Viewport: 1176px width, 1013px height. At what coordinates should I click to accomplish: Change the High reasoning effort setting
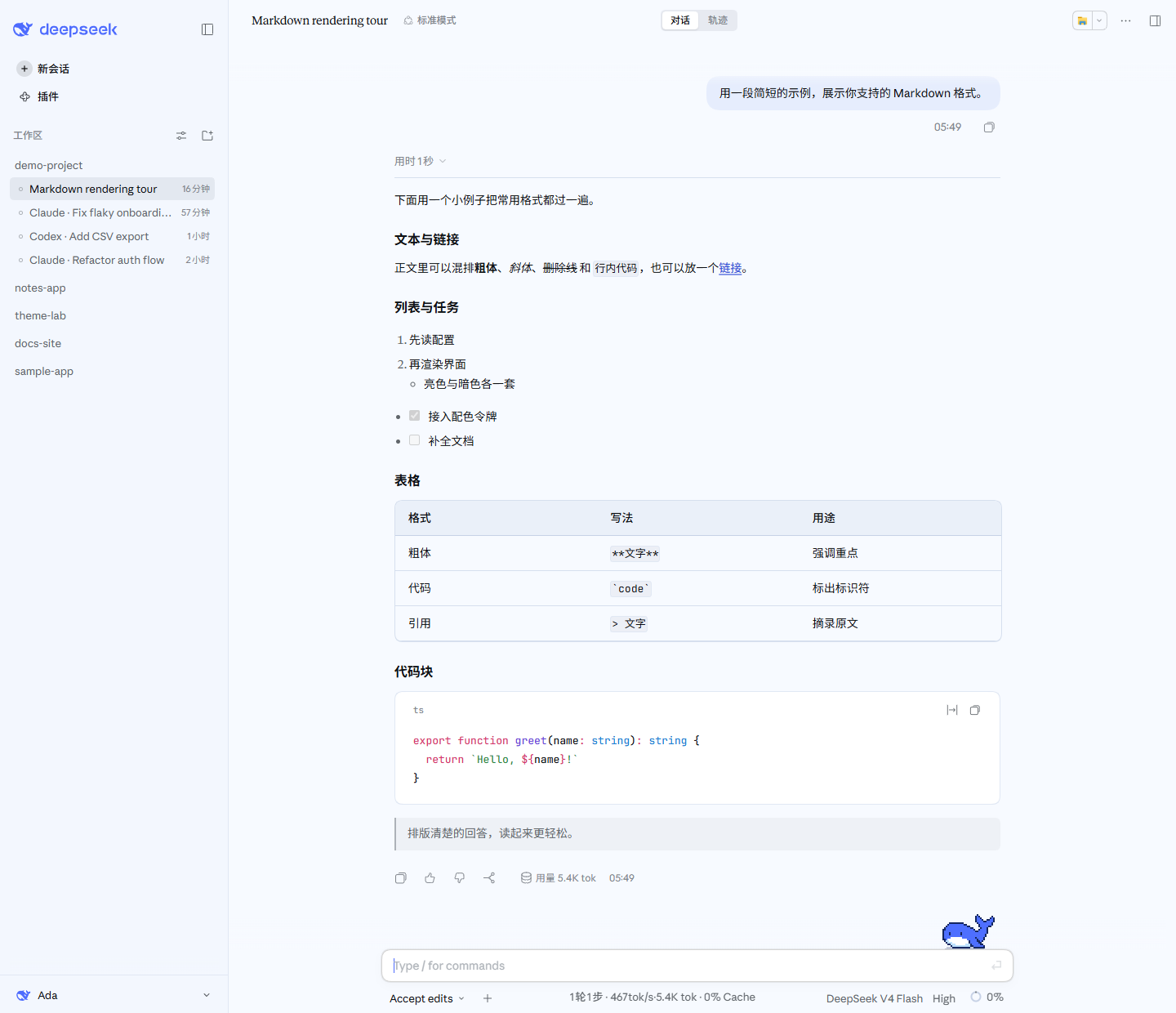pos(944,998)
